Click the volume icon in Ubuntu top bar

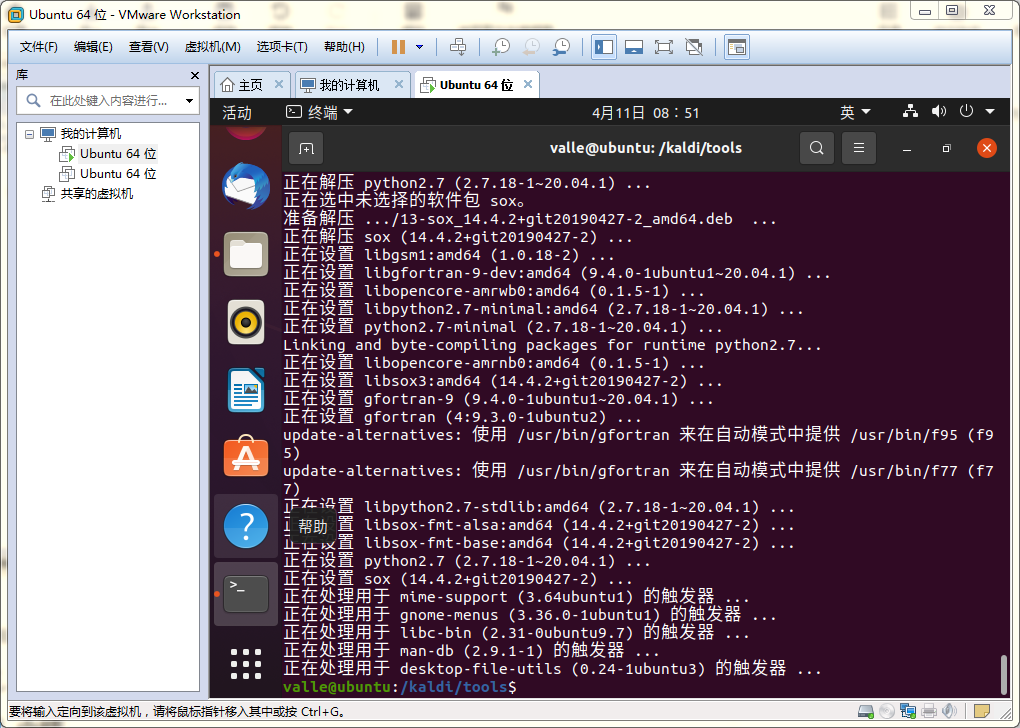[939, 111]
